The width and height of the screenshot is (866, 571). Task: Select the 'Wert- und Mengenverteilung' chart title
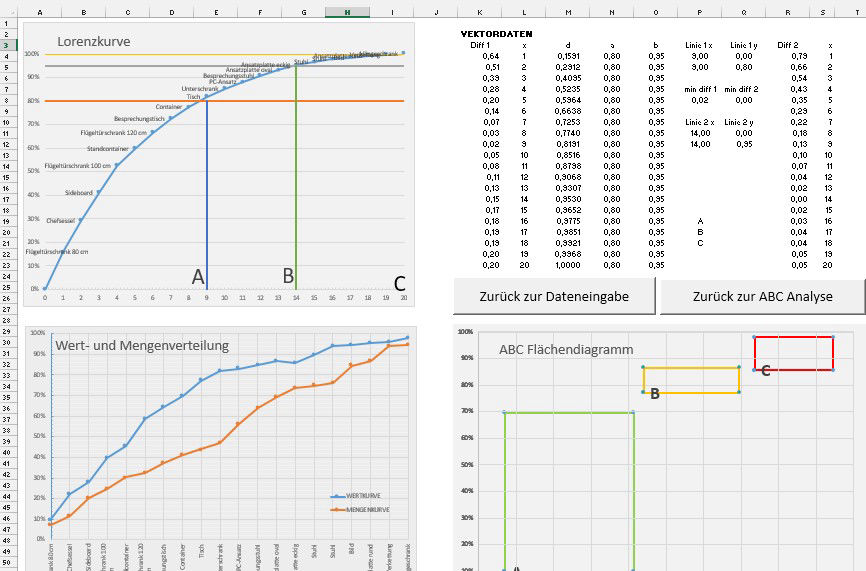pos(142,345)
